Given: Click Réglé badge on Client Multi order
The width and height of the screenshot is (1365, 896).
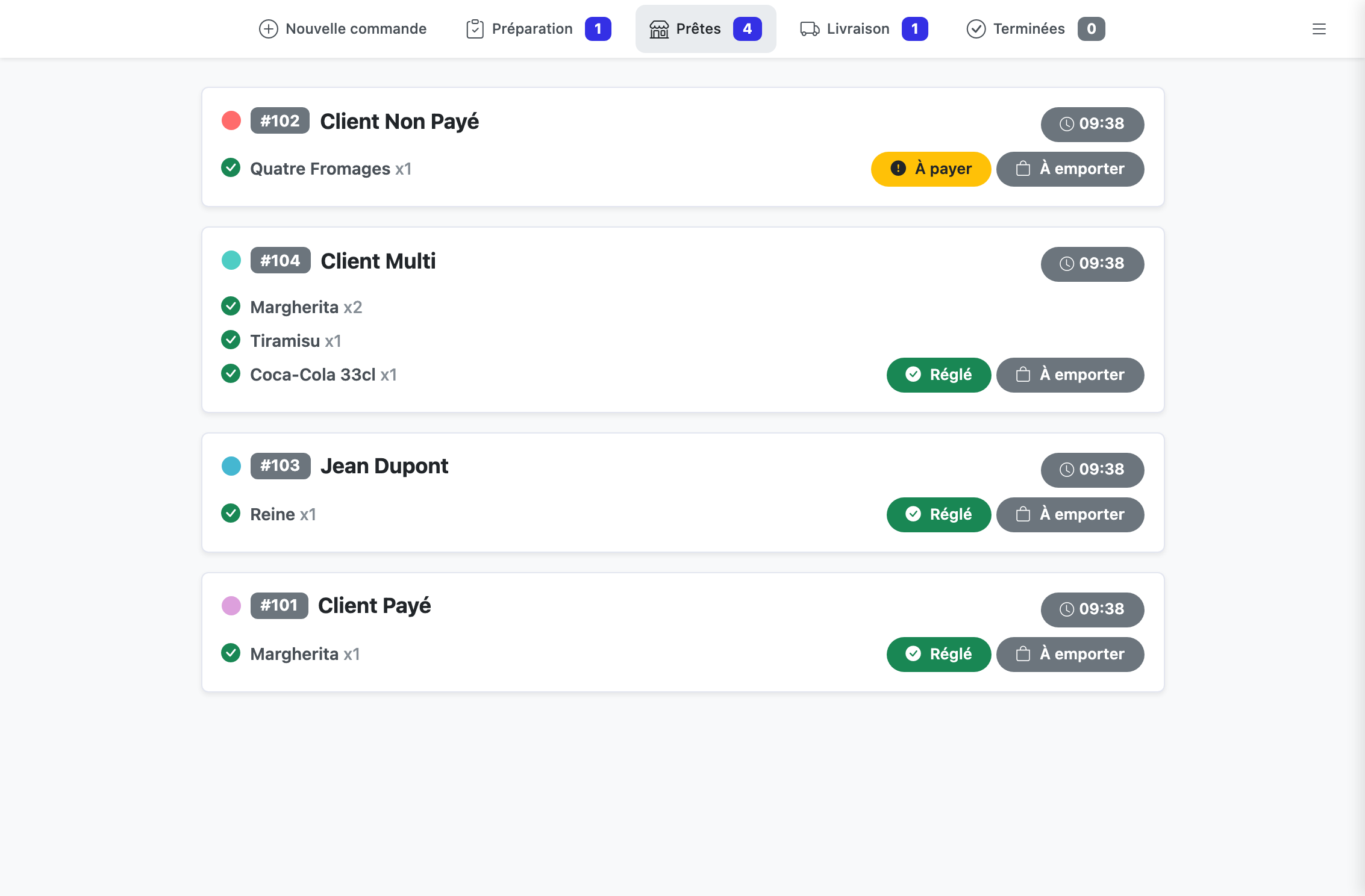Looking at the screenshot, I should [939, 375].
